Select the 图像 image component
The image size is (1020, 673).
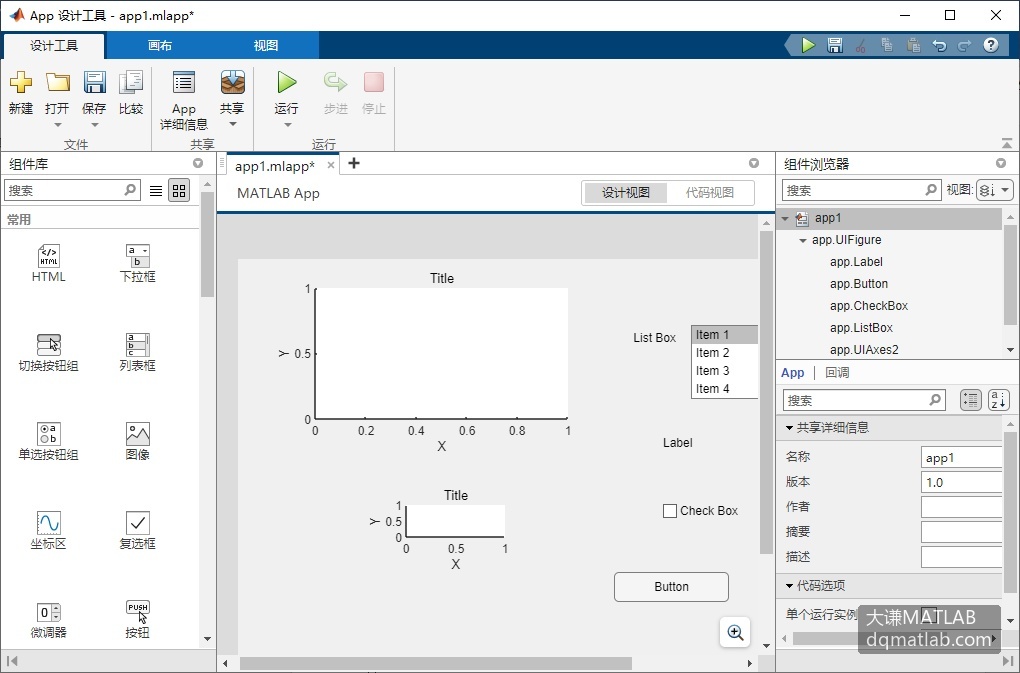[137, 442]
